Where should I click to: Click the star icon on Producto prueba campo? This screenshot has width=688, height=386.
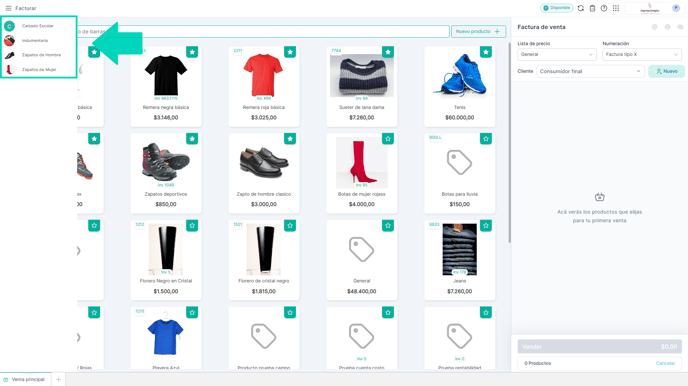point(290,312)
